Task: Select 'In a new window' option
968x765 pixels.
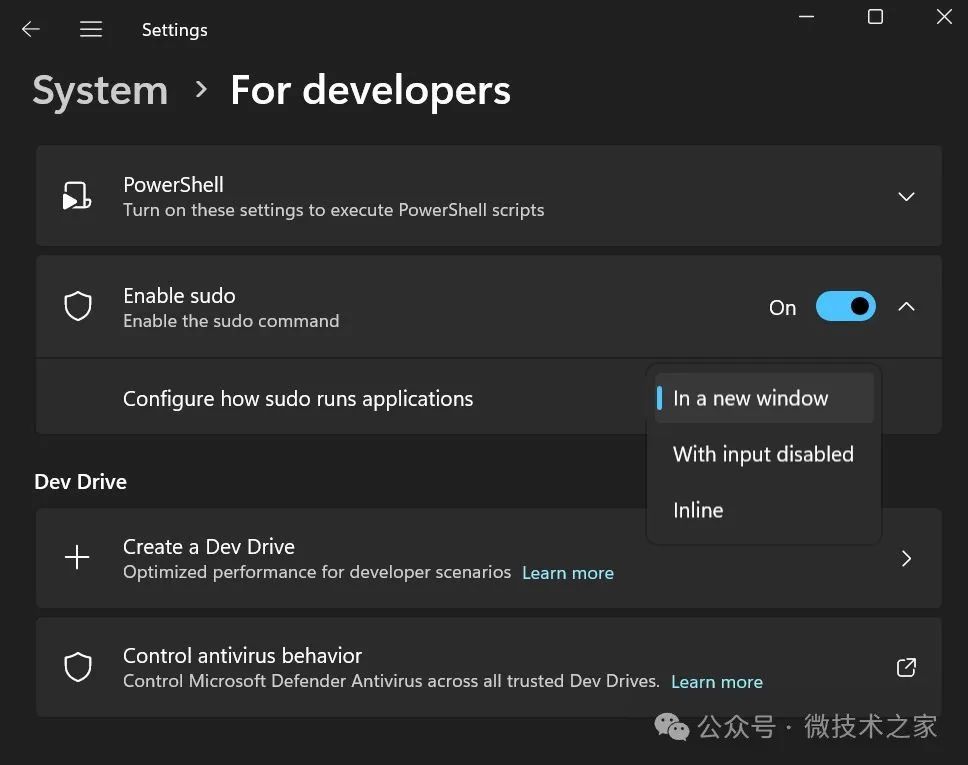Action: [x=764, y=398]
